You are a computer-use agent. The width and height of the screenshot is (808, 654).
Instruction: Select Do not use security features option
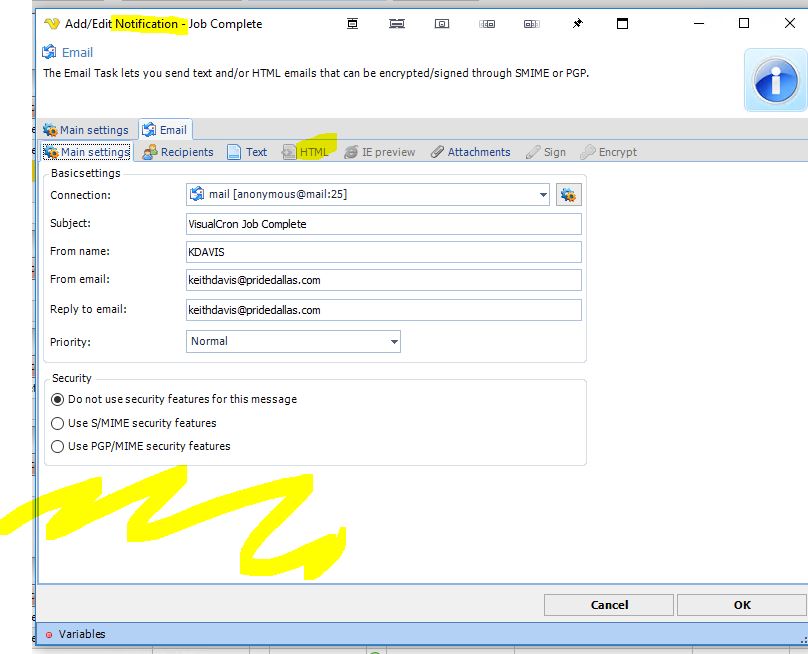tap(57, 399)
